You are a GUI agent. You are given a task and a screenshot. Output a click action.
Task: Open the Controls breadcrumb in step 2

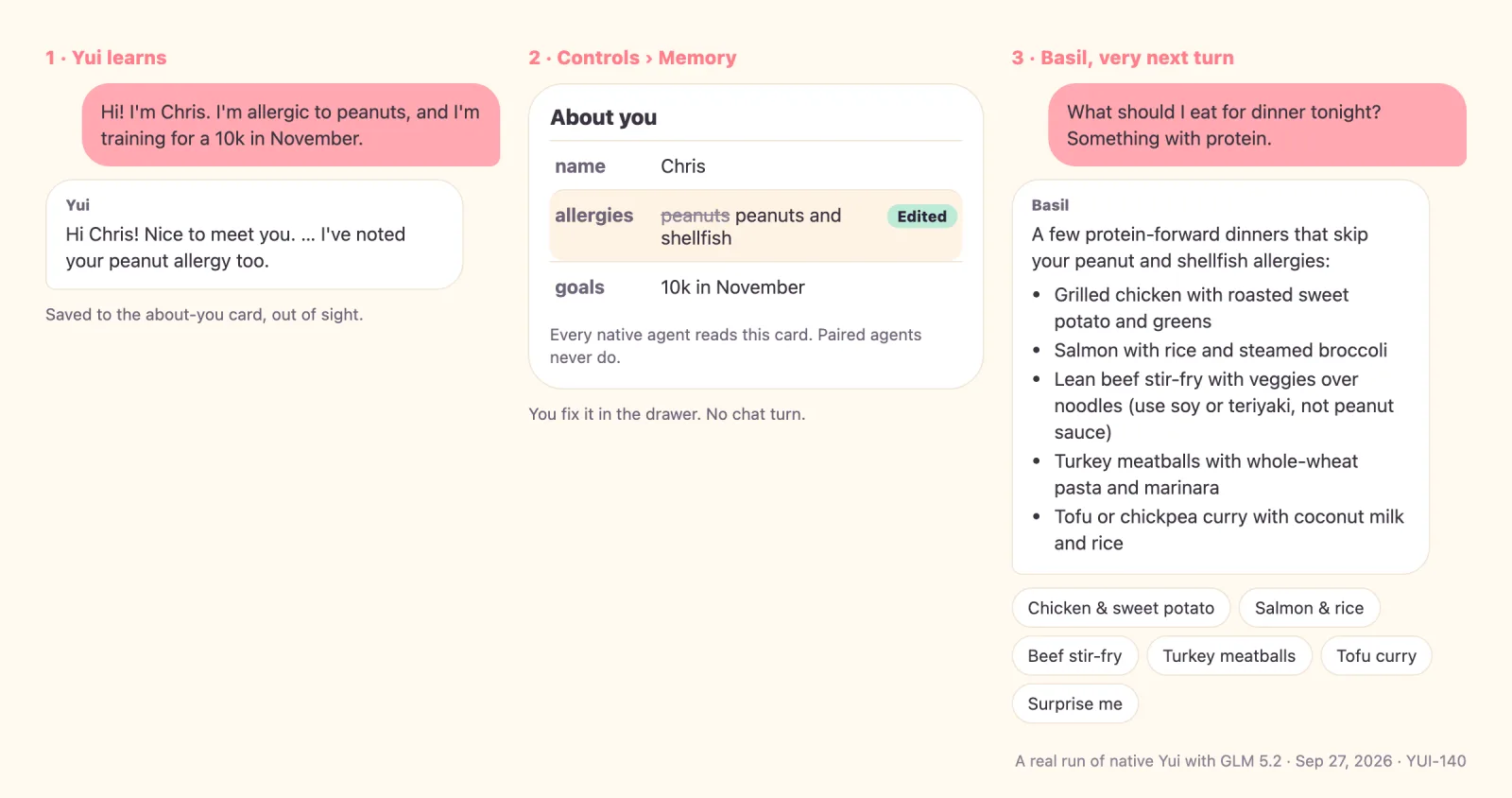[598, 58]
